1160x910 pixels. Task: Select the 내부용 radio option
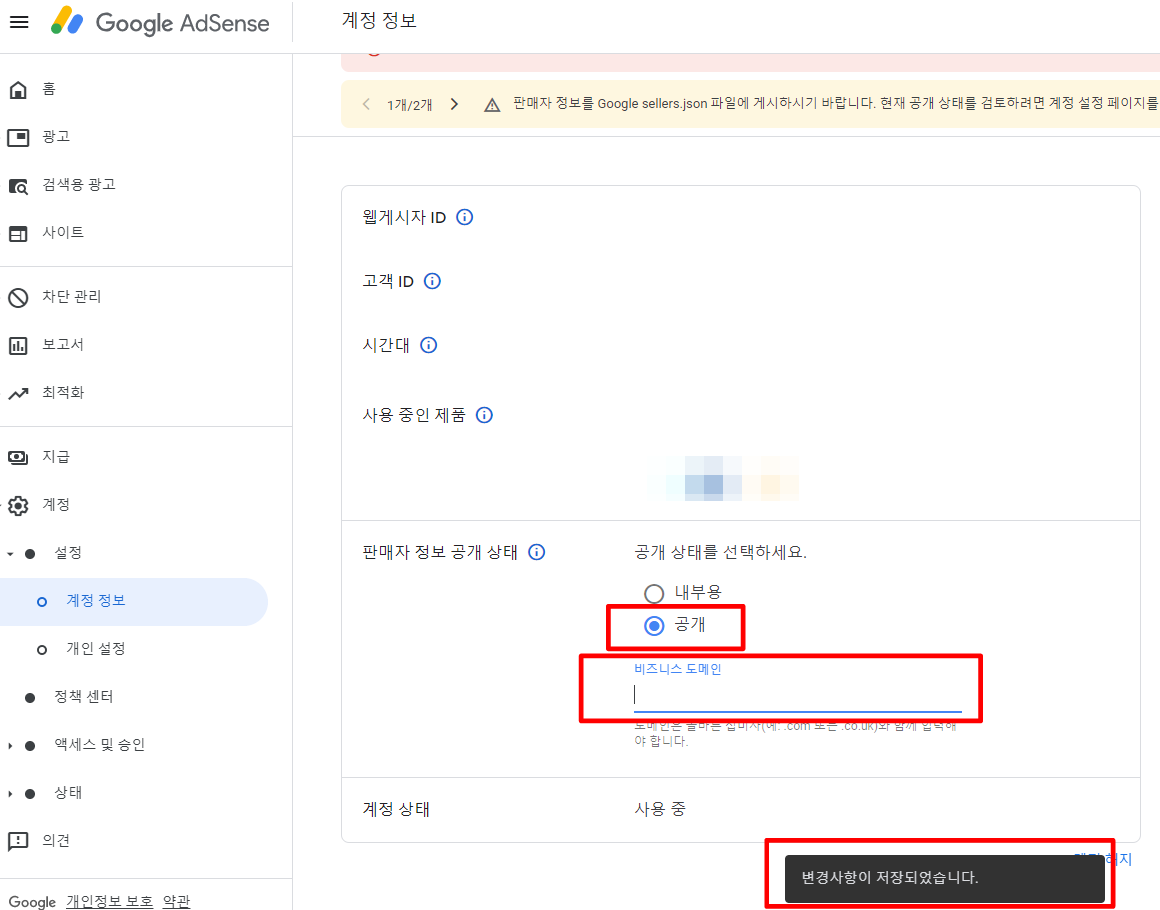(654, 593)
